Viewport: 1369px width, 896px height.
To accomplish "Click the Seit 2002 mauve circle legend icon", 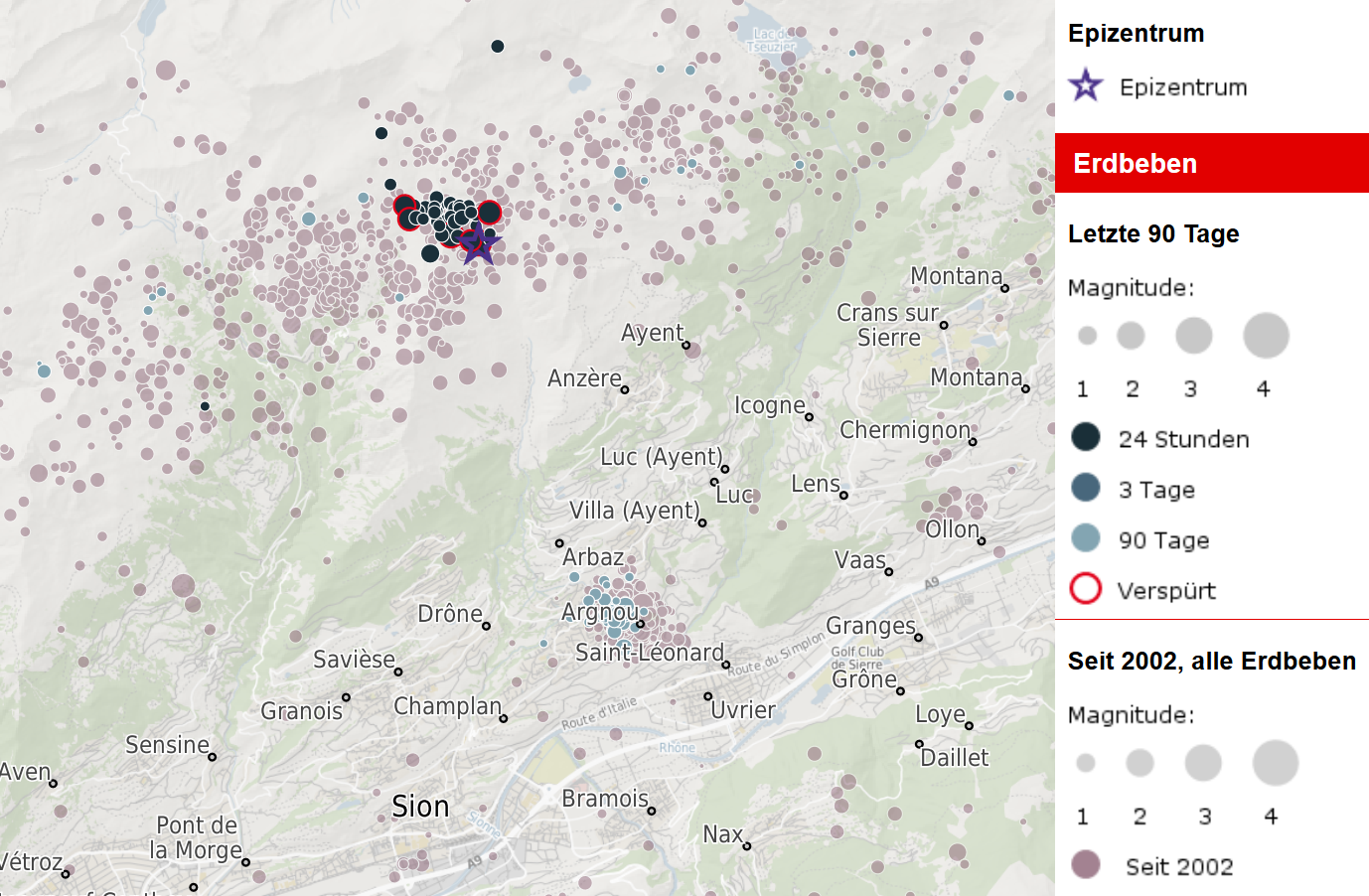I will pyautogui.click(x=1086, y=865).
